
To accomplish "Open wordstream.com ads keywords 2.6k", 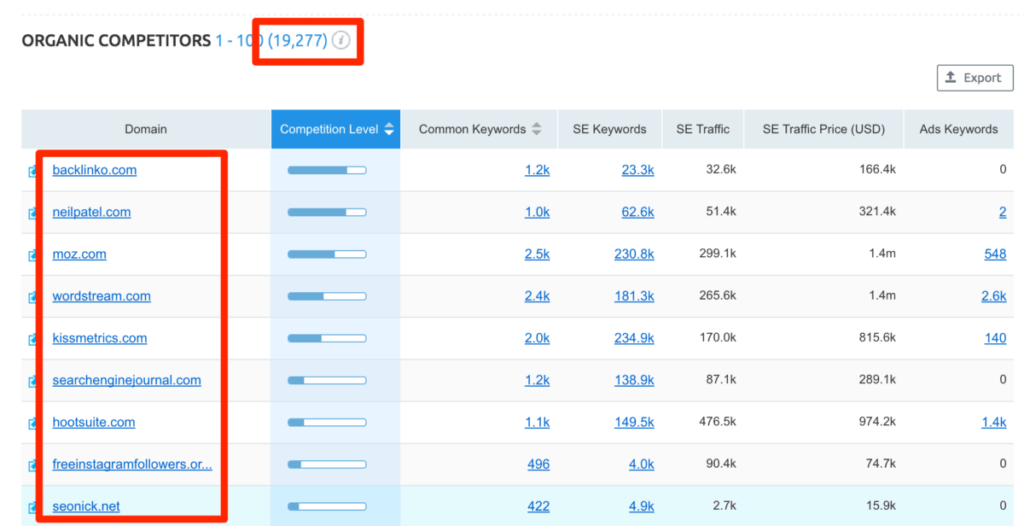I will pyautogui.click(x=994, y=296).
